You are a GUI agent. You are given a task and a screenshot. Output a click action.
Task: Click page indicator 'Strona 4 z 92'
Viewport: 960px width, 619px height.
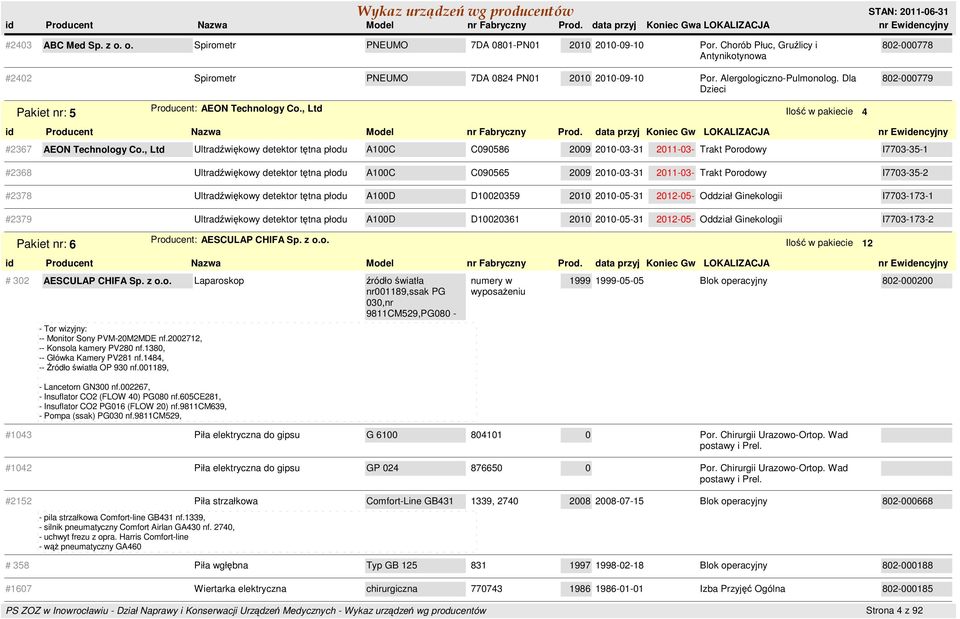pos(894,610)
